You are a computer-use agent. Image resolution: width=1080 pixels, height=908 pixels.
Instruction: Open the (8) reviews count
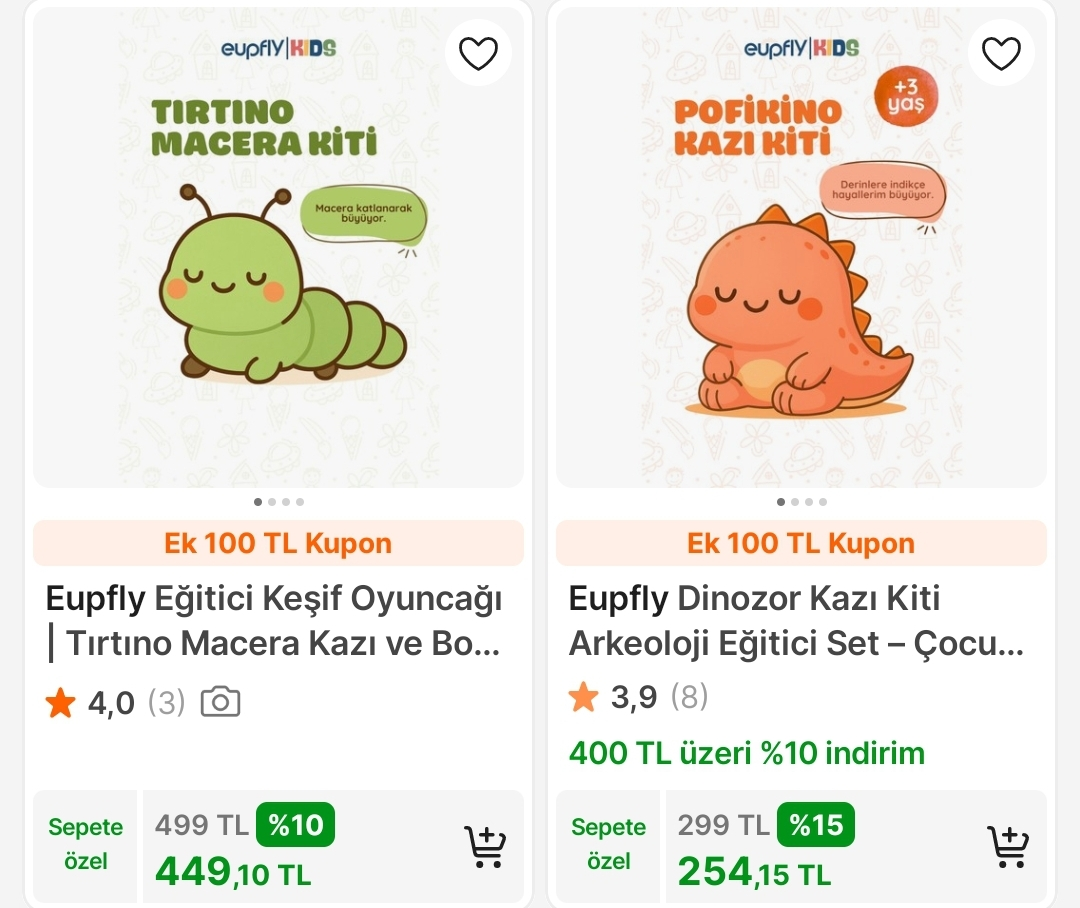[689, 697]
